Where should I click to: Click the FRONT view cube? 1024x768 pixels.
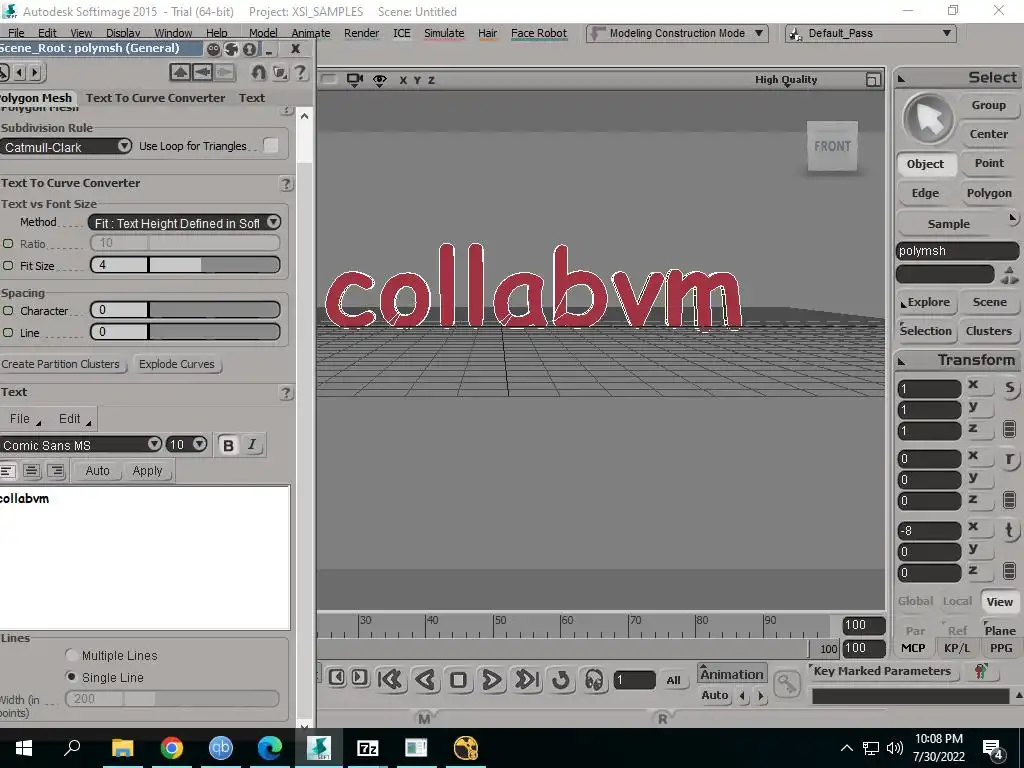pyautogui.click(x=832, y=146)
